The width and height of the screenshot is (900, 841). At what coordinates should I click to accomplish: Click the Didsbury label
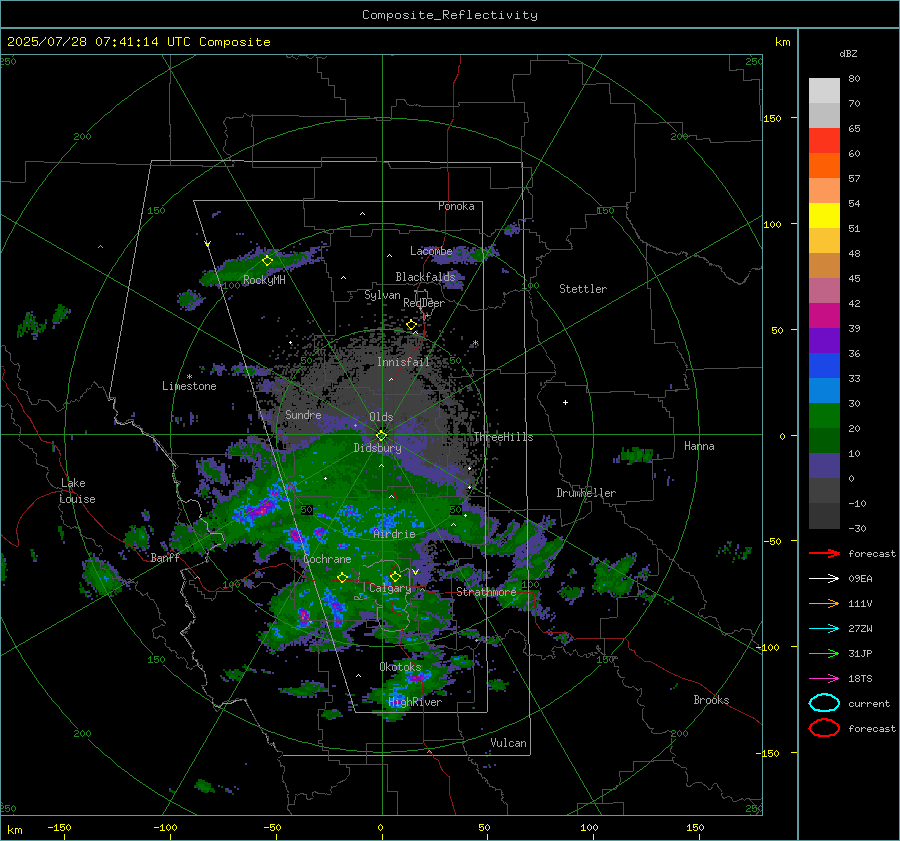point(377,448)
